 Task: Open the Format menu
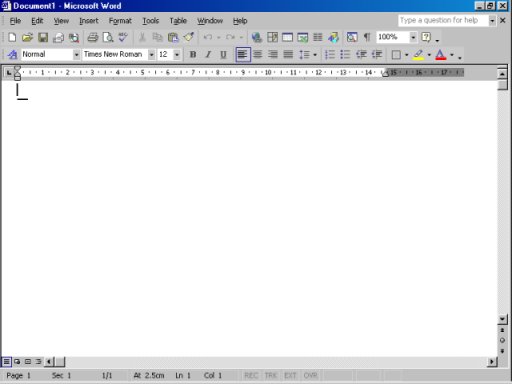[120, 21]
